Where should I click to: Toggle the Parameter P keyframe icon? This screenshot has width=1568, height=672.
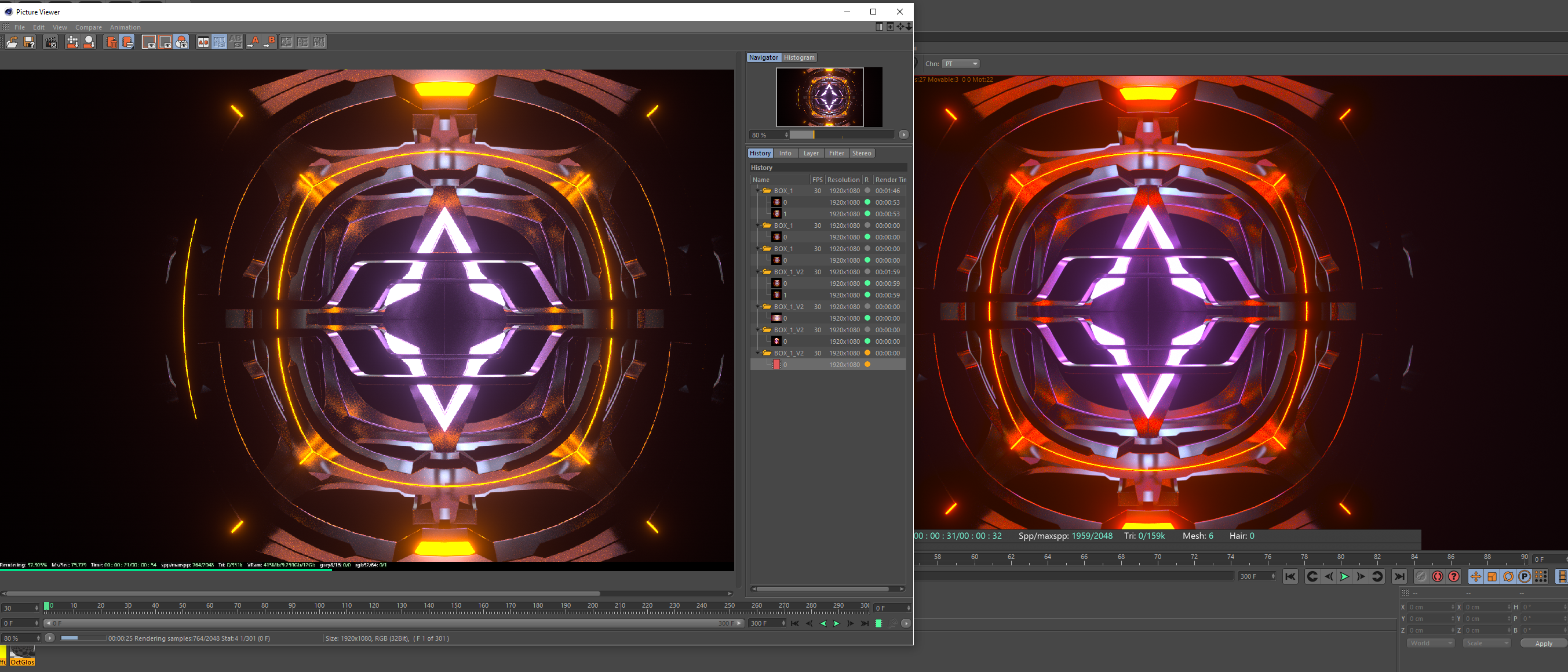pyautogui.click(x=1524, y=576)
